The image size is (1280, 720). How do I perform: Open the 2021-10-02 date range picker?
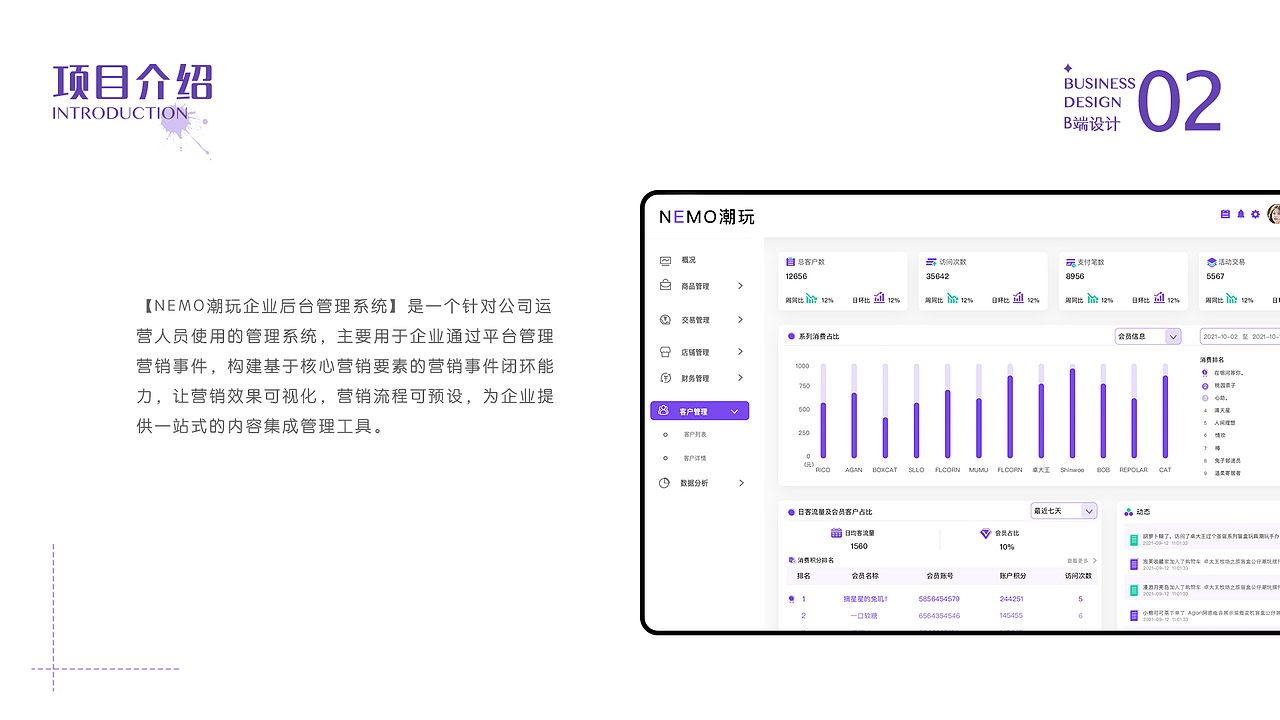pyautogui.click(x=1239, y=337)
